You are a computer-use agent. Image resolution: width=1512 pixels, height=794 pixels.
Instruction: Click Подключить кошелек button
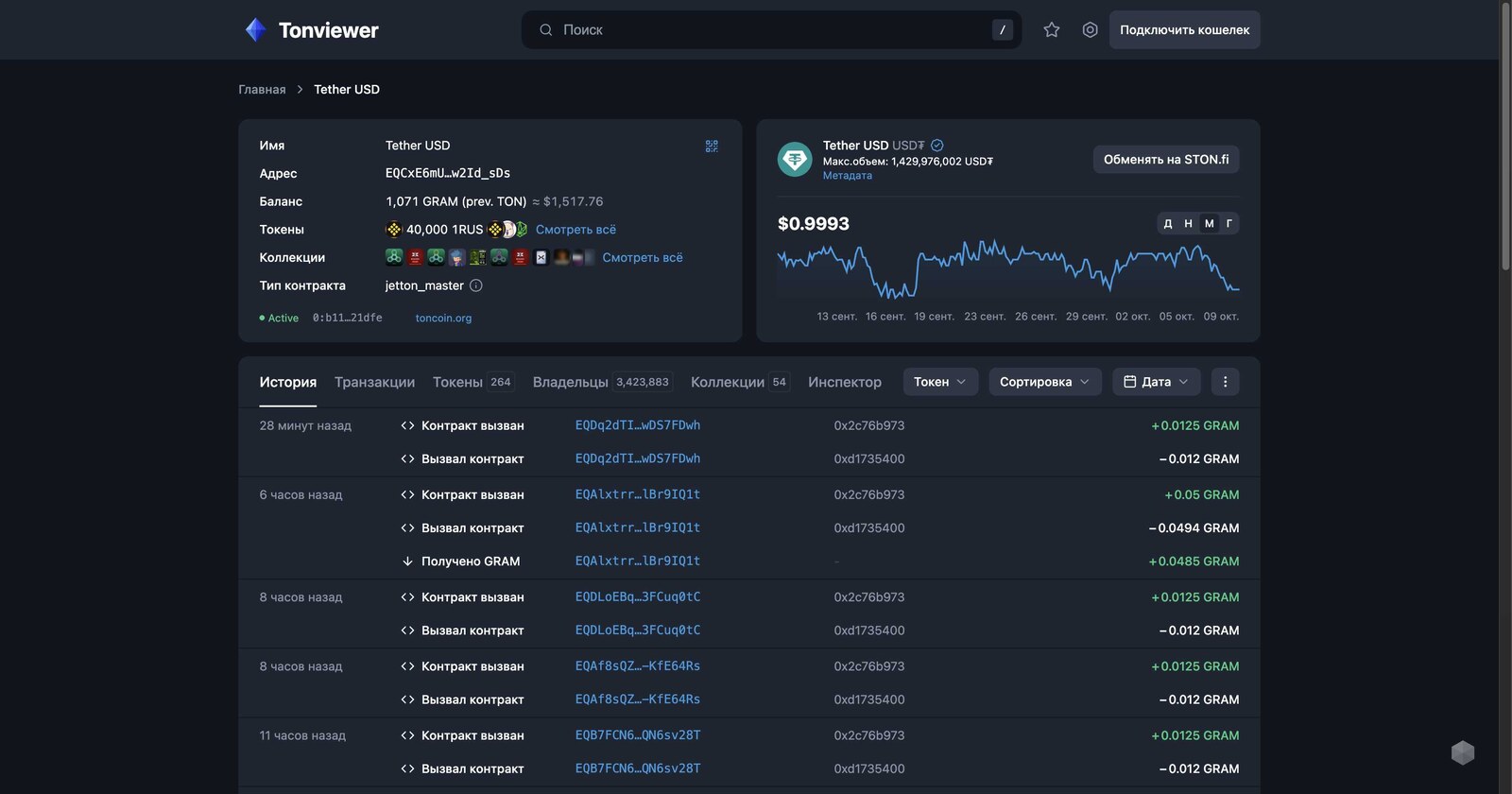click(x=1184, y=30)
